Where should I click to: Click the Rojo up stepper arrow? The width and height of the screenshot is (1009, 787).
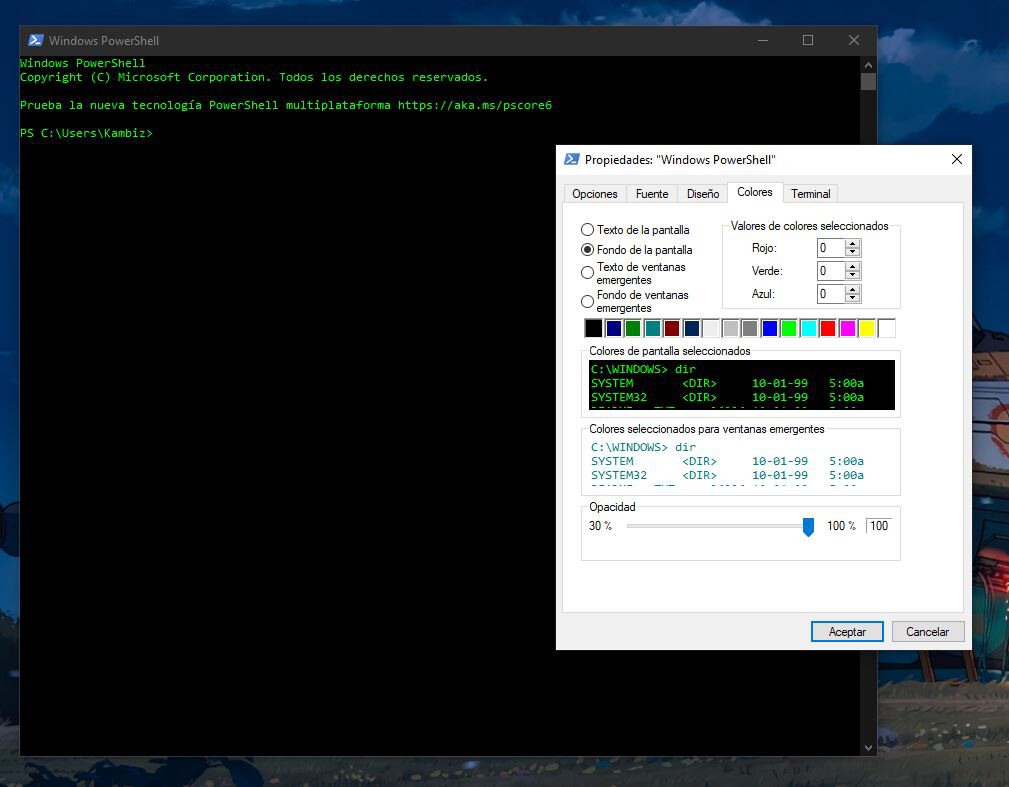click(853, 243)
